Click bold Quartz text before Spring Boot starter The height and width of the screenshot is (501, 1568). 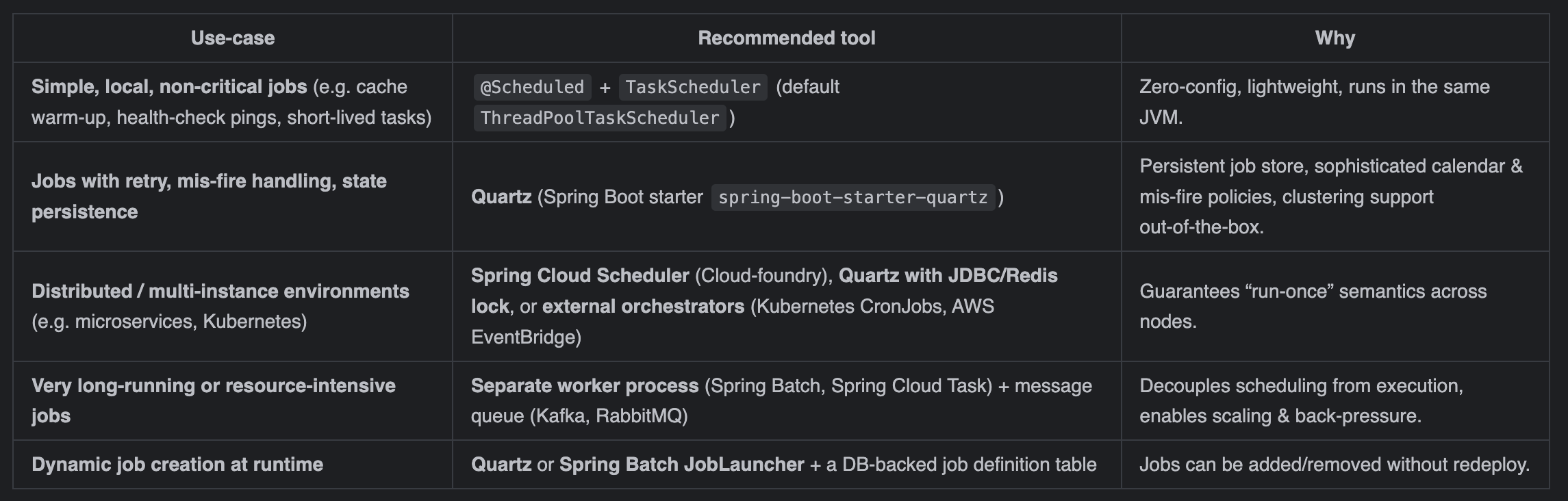coord(501,197)
